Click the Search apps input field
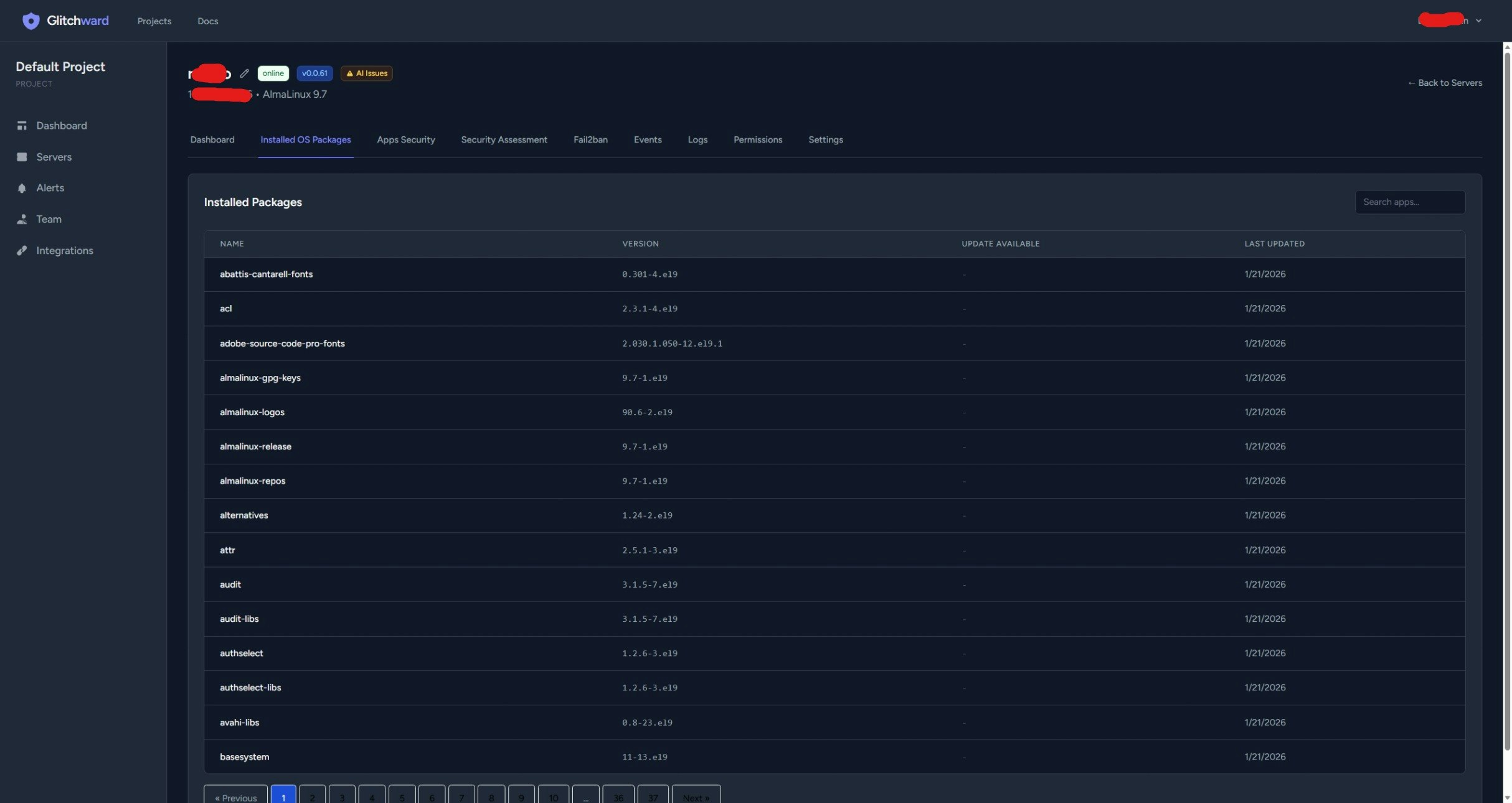 pyautogui.click(x=1409, y=202)
